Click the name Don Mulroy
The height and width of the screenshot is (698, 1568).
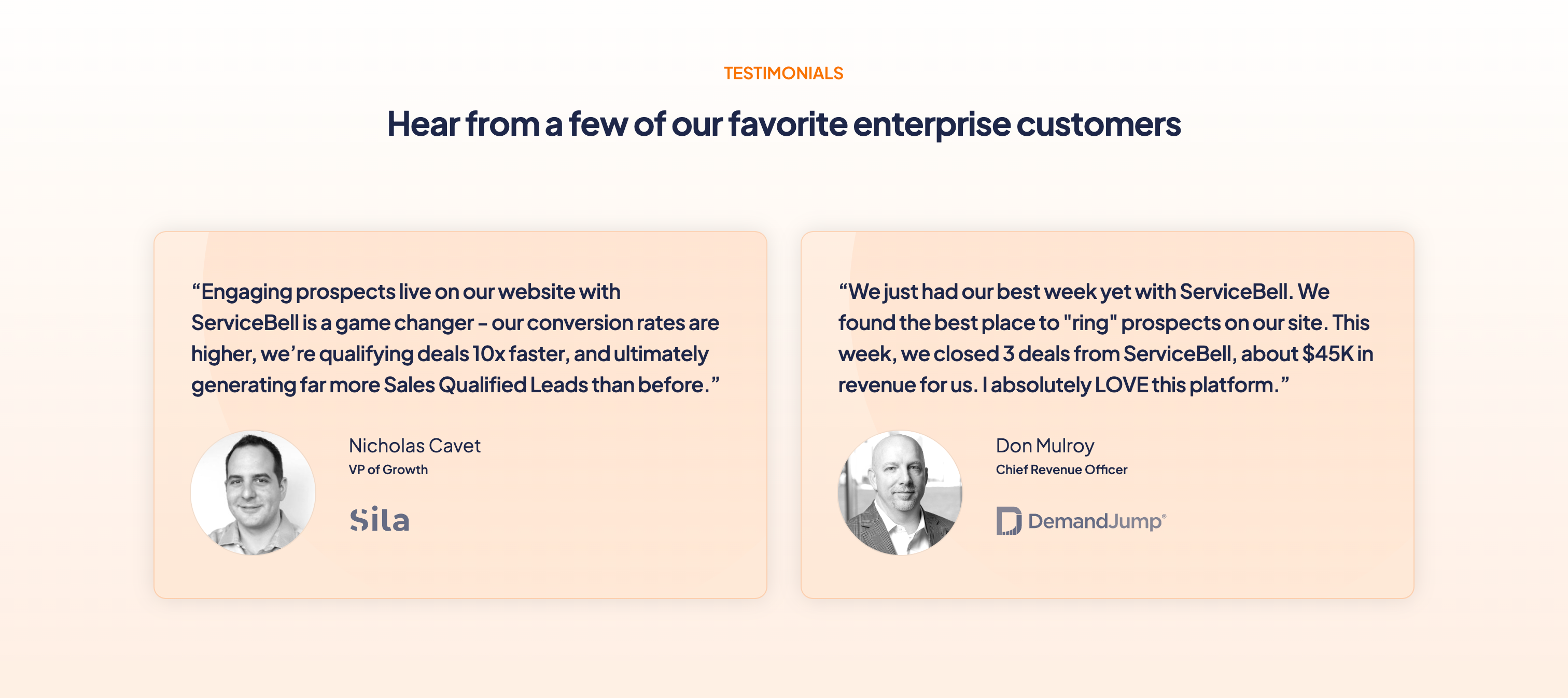1044,446
